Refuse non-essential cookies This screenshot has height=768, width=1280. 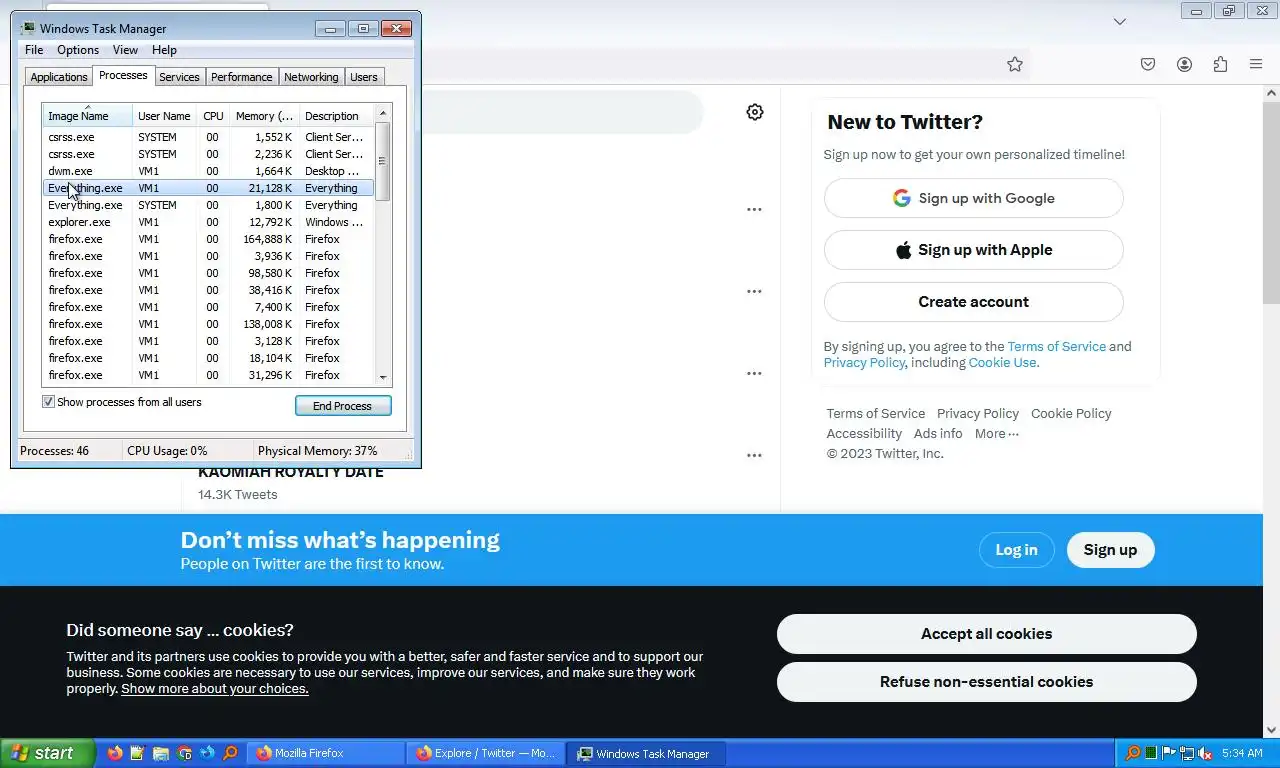pos(986,682)
